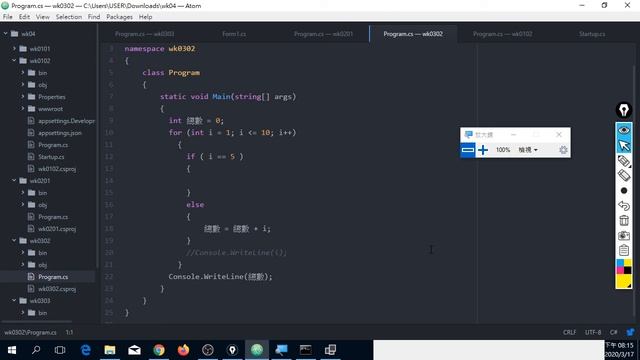Choose the black dot pen size

tap(624, 191)
